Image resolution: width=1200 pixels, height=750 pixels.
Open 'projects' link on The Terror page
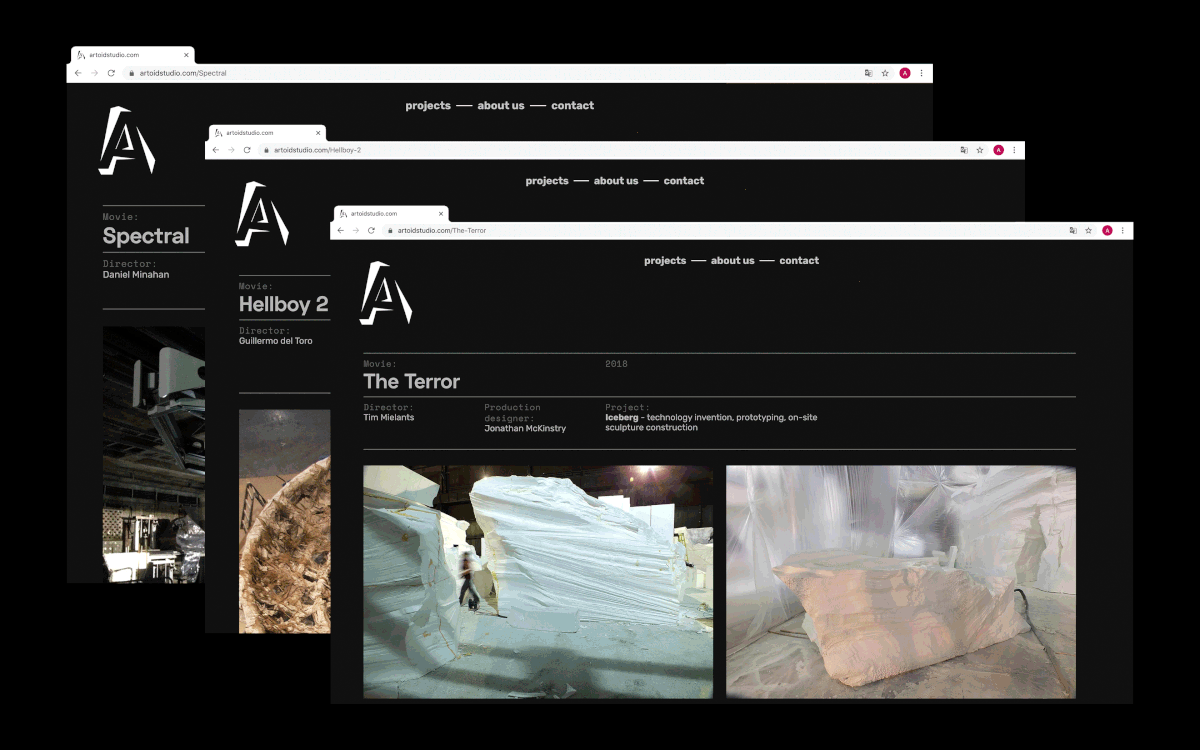point(665,260)
